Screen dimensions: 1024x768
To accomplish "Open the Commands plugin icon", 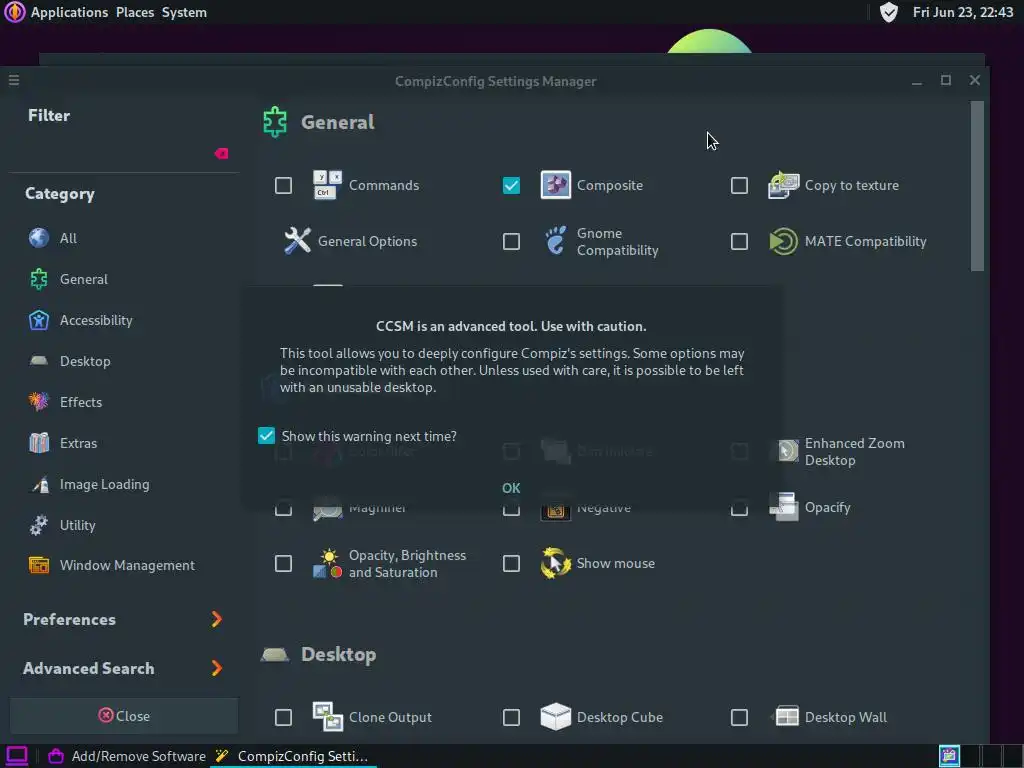I will click(x=327, y=185).
